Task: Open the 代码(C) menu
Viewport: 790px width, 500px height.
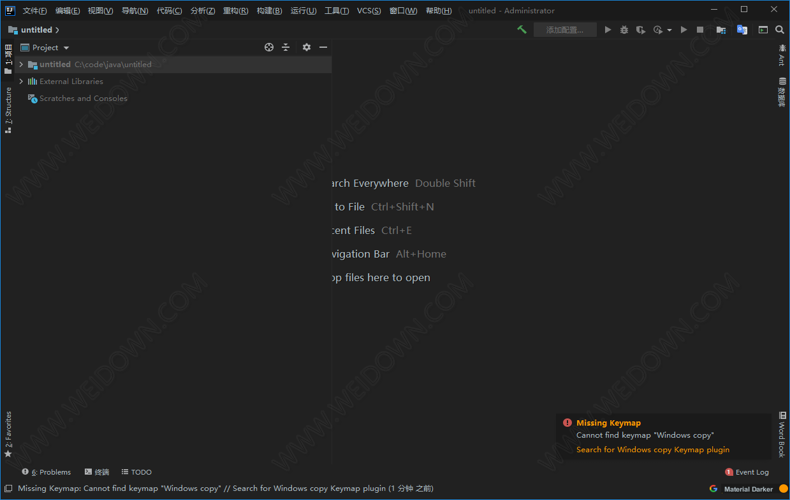Action: [x=169, y=11]
